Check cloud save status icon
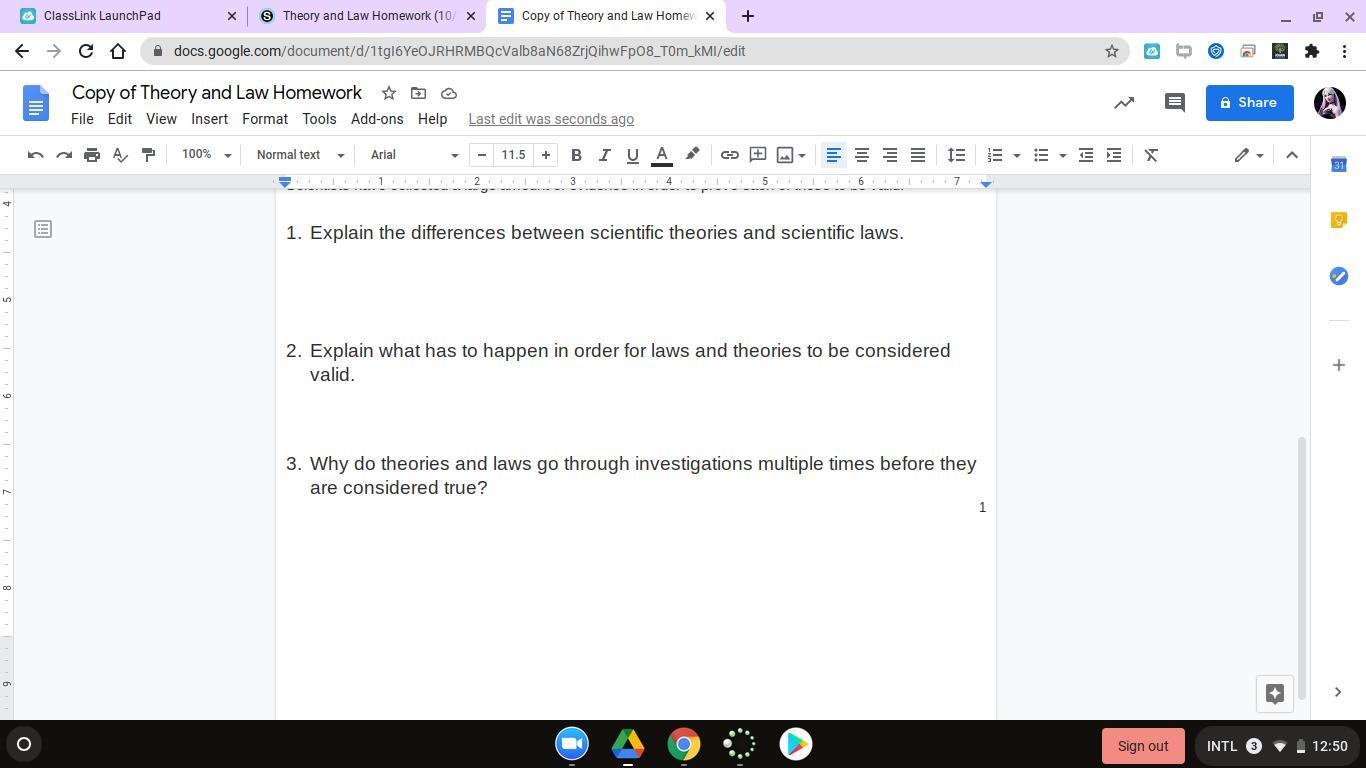Screen dimensions: 1366x768 (x=449, y=93)
